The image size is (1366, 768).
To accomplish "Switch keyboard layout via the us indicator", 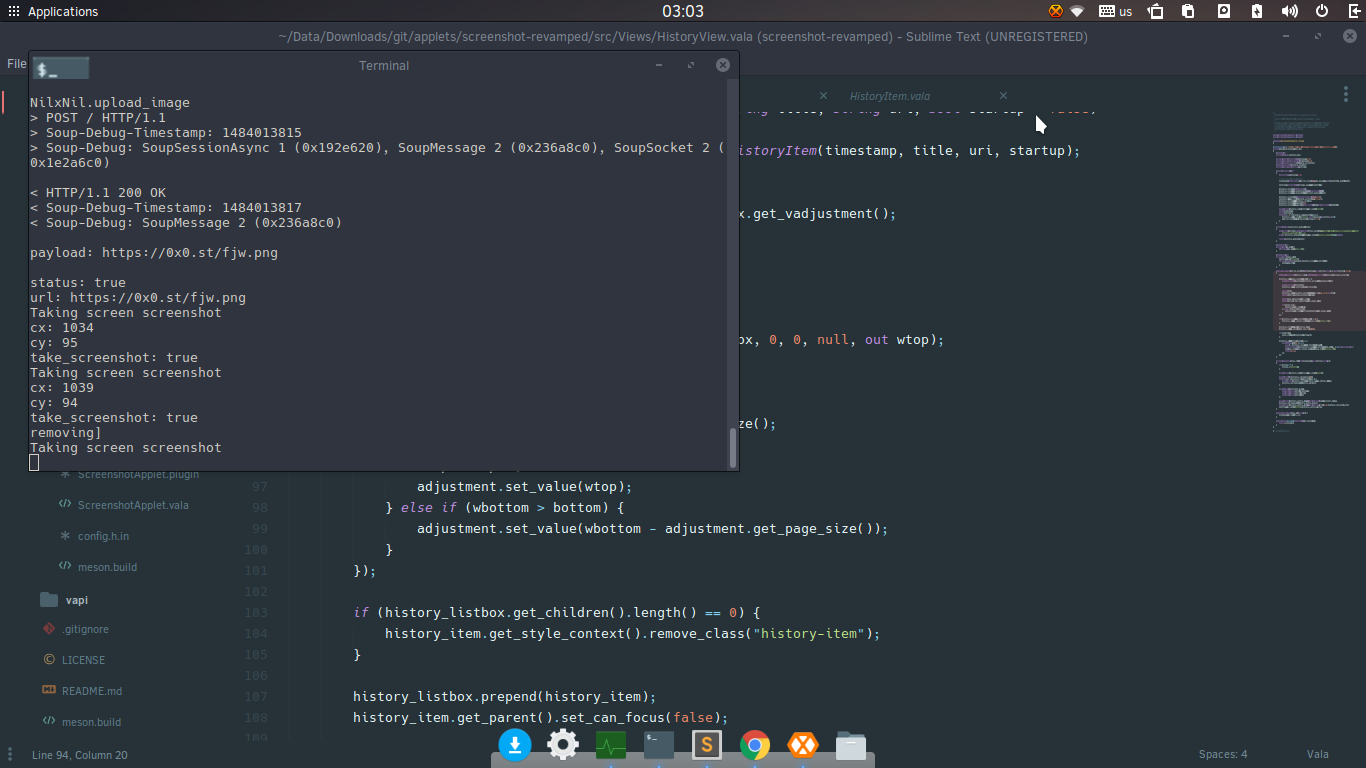I will [1115, 11].
